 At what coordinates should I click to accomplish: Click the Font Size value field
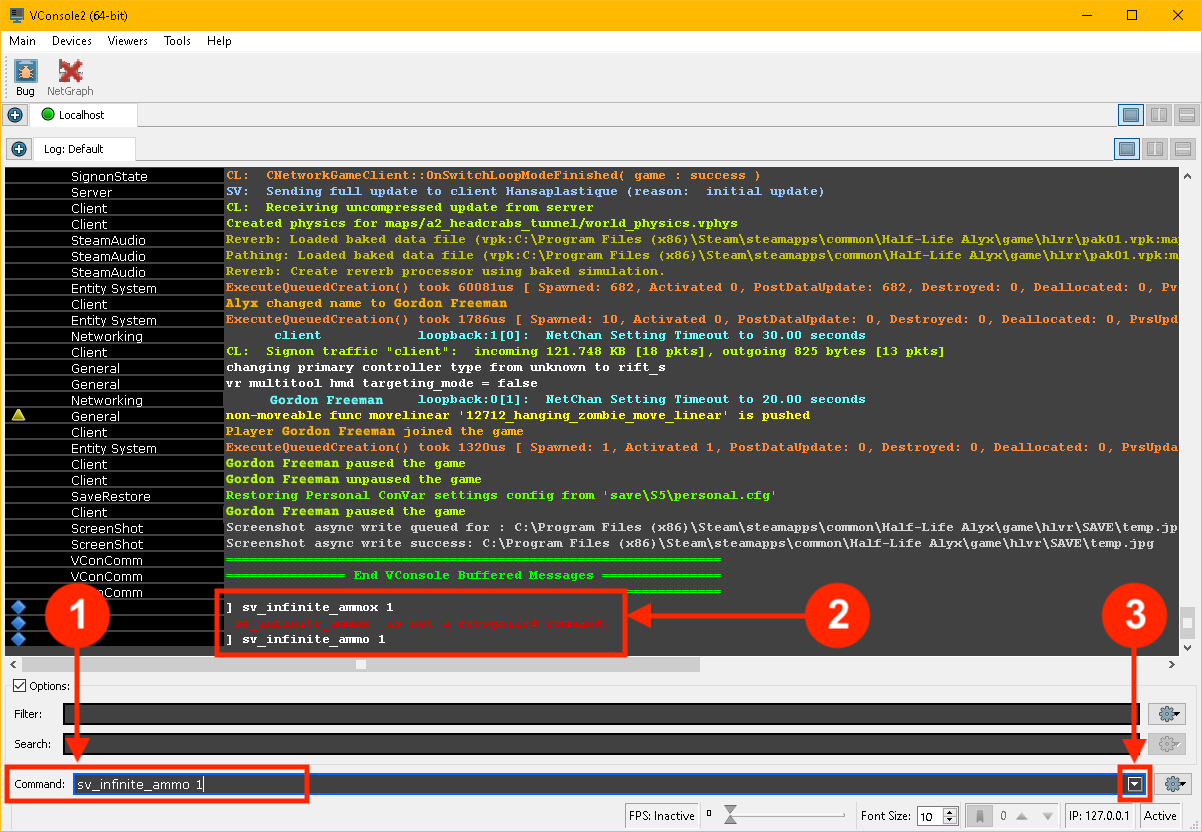coord(929,816)
